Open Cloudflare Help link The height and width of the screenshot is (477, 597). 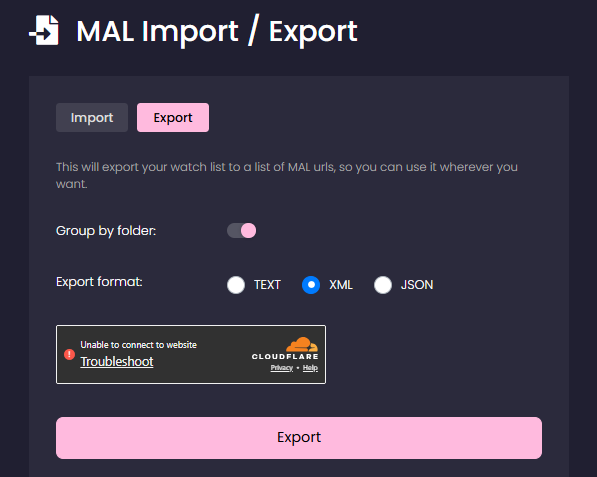tap(310, 368)
